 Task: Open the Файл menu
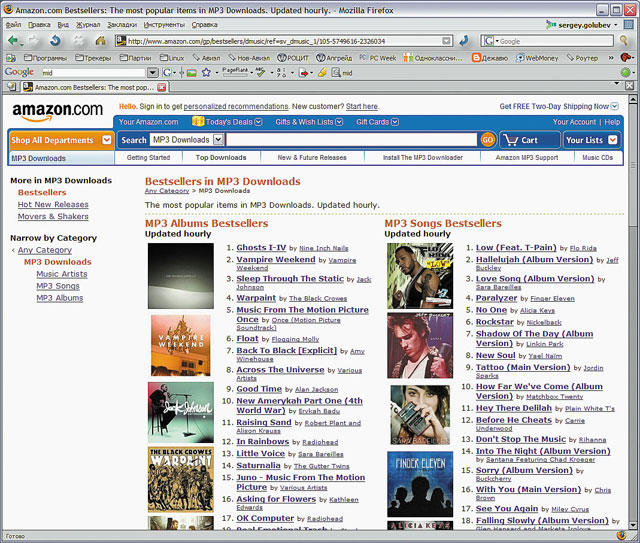(x=13, y=24)
